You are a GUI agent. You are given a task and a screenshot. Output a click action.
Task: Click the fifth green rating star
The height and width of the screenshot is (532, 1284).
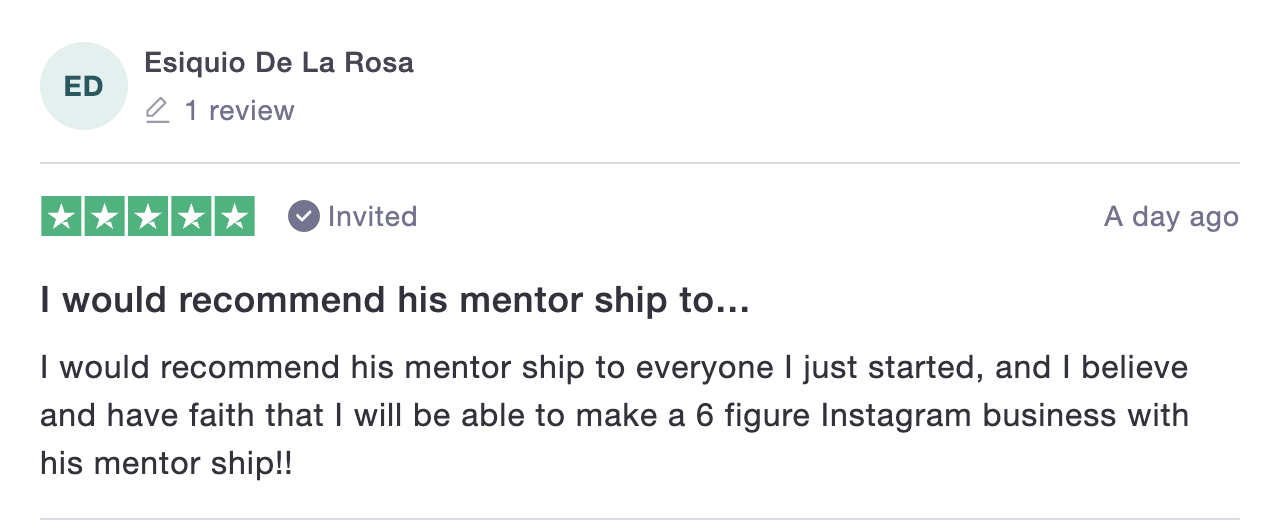click(x=234, y=217)
